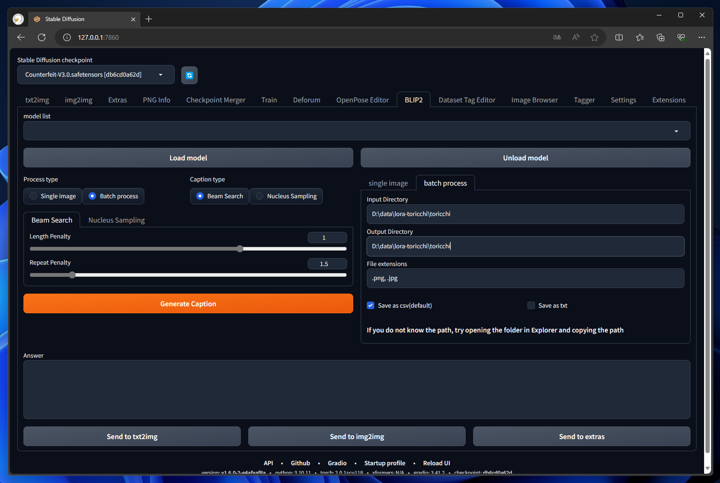Image resolution: width=720 pixels, height=483 pixels.
Task: Select Beam Search caption type radio
Action: pos(219,196)
